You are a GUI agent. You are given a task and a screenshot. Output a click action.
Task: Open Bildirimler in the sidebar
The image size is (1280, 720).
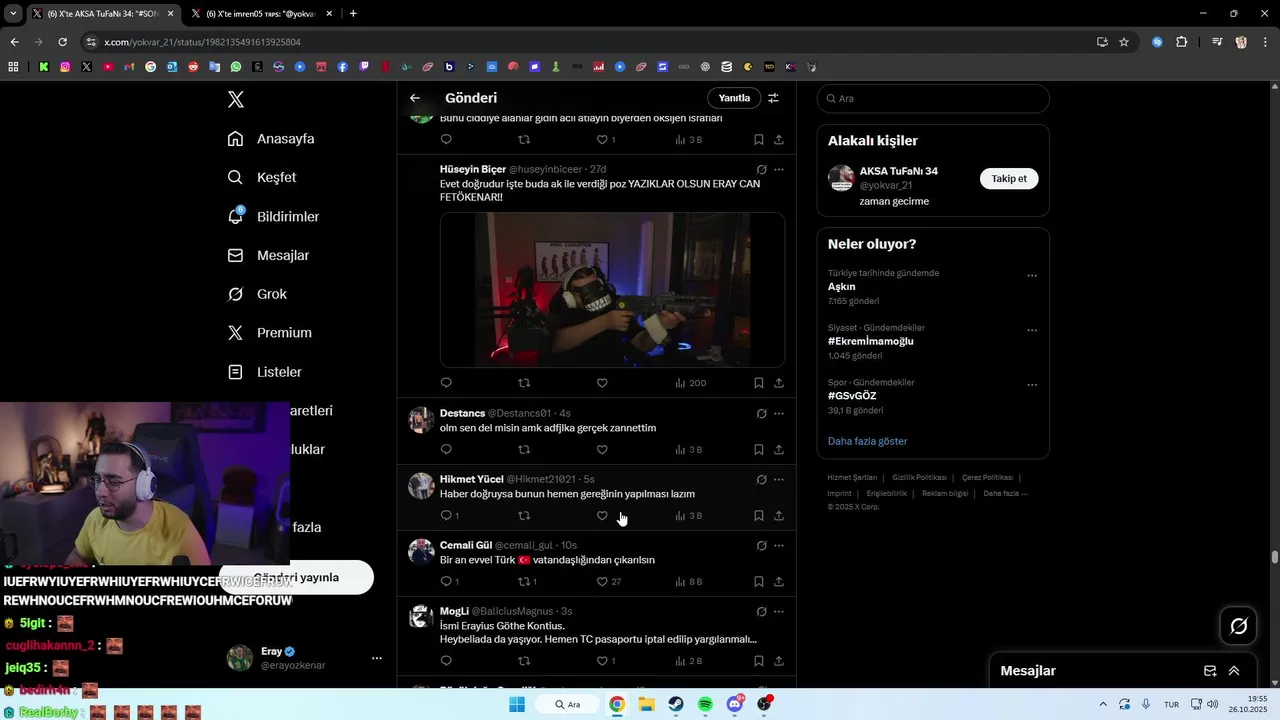pos(273,217)
